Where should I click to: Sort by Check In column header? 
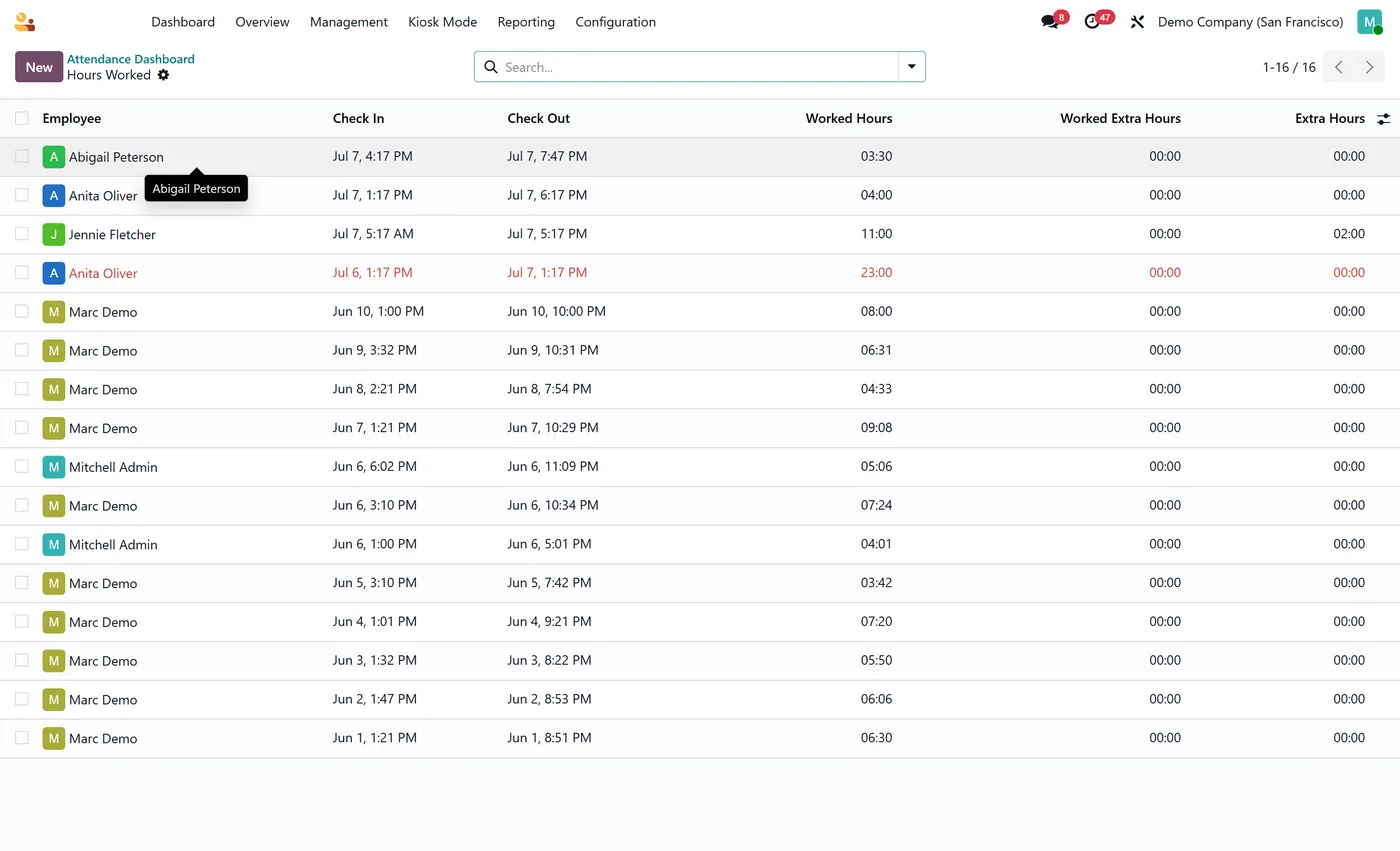pos(358,118)
